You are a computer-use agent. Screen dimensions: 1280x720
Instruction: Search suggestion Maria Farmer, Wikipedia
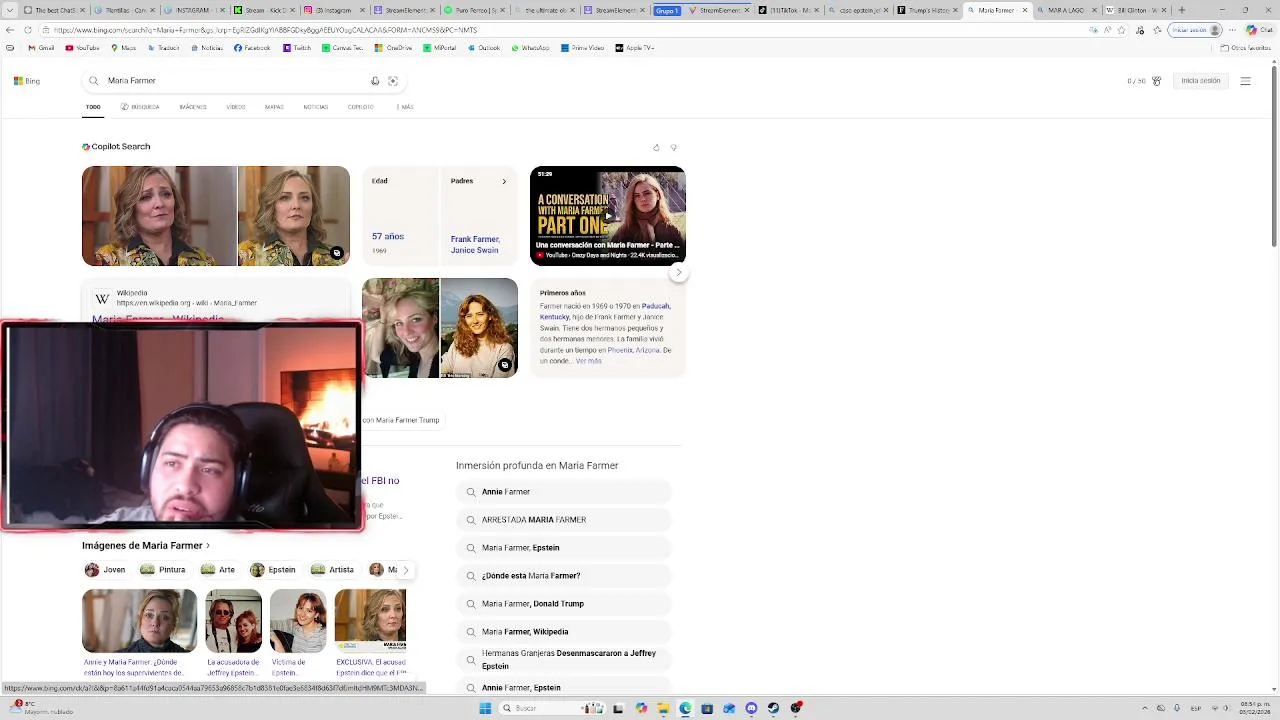click(564, 632)
